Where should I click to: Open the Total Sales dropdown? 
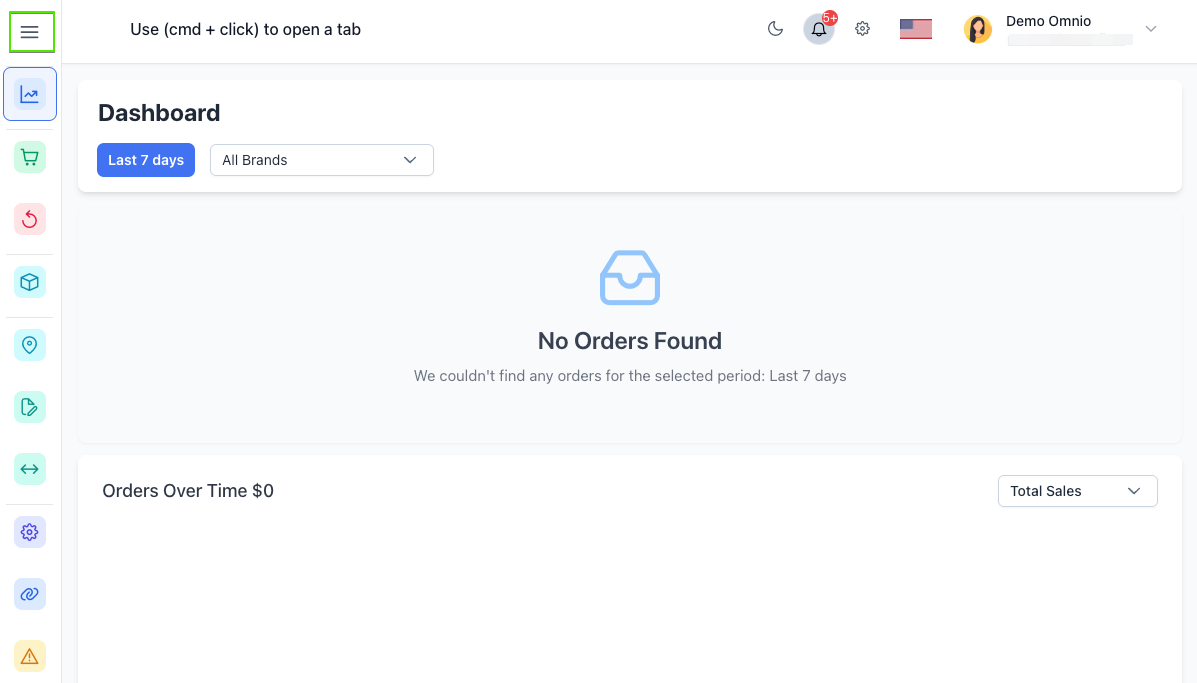1077,491
